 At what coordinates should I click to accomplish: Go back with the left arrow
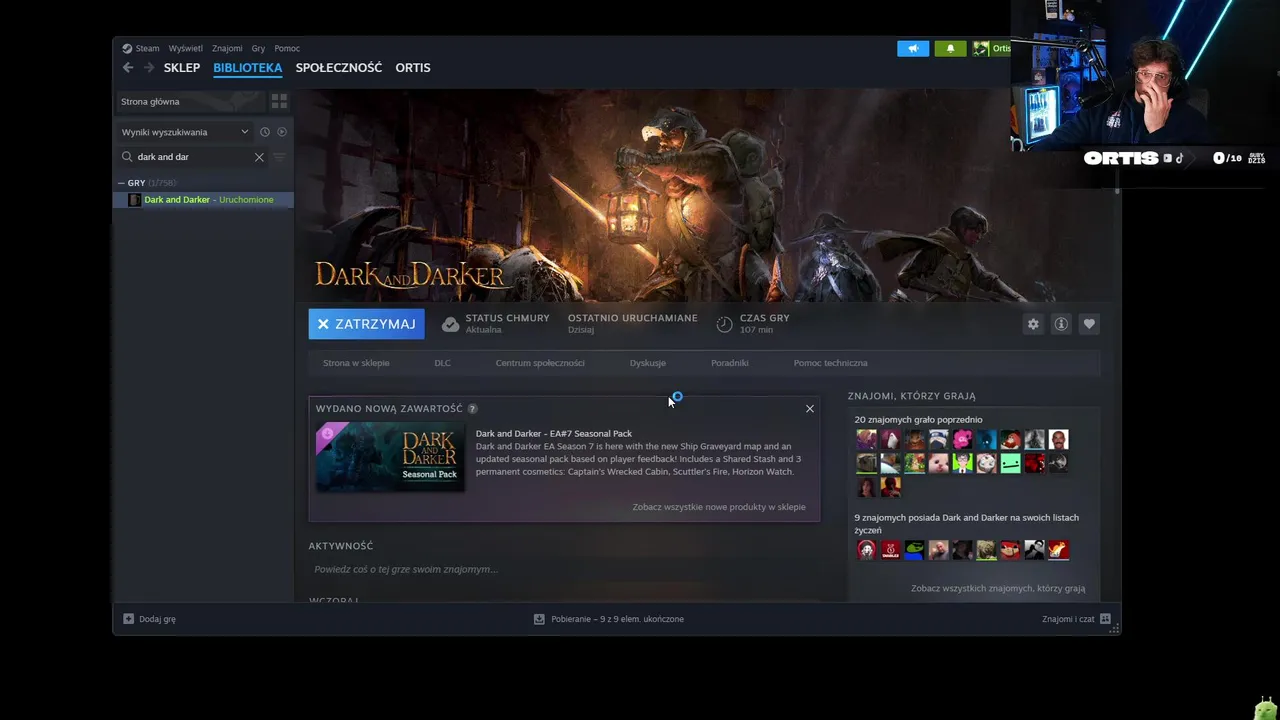pyautogui.click(x=128, y=68)
